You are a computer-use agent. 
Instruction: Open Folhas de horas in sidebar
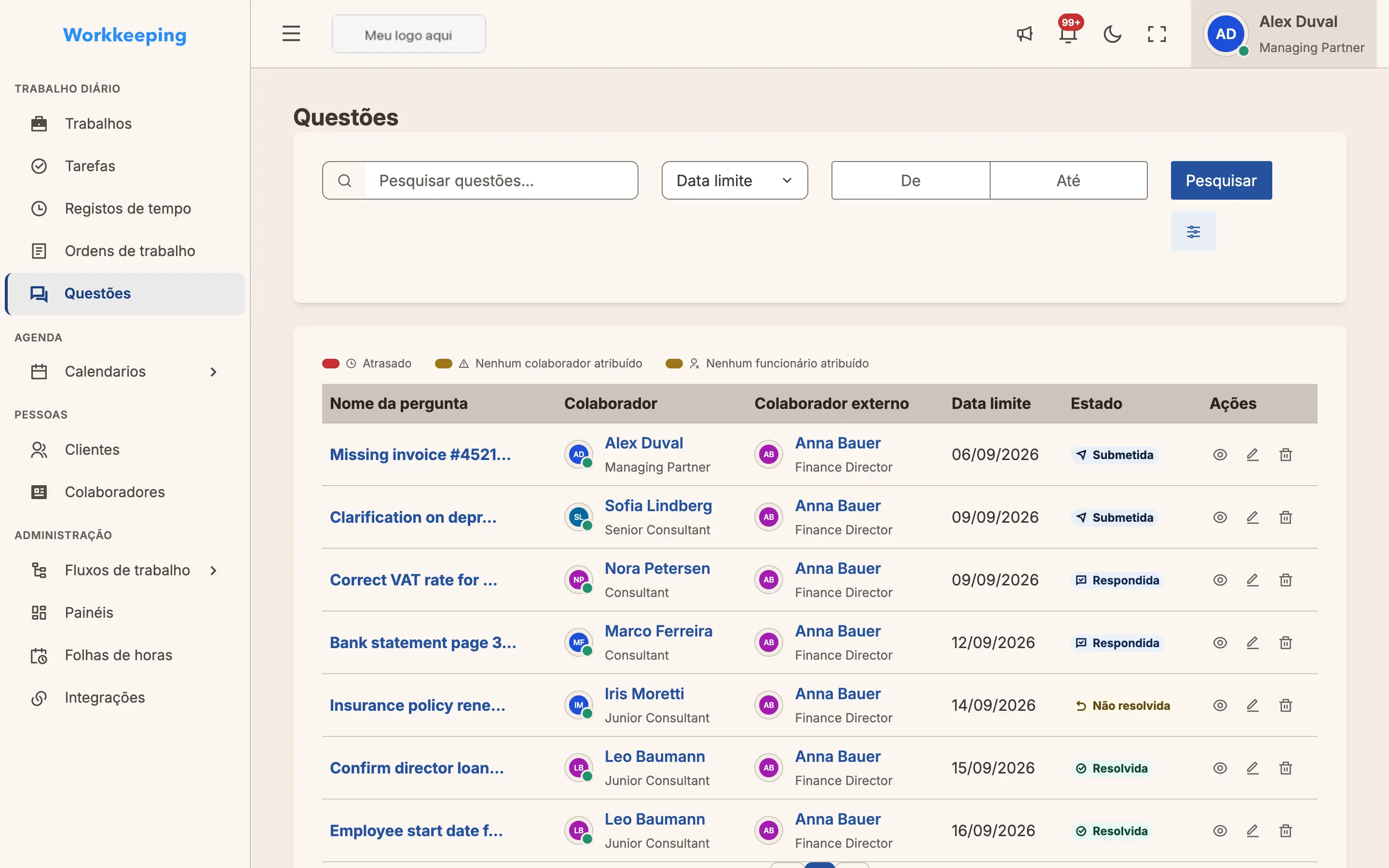click(x=125, y=655)
